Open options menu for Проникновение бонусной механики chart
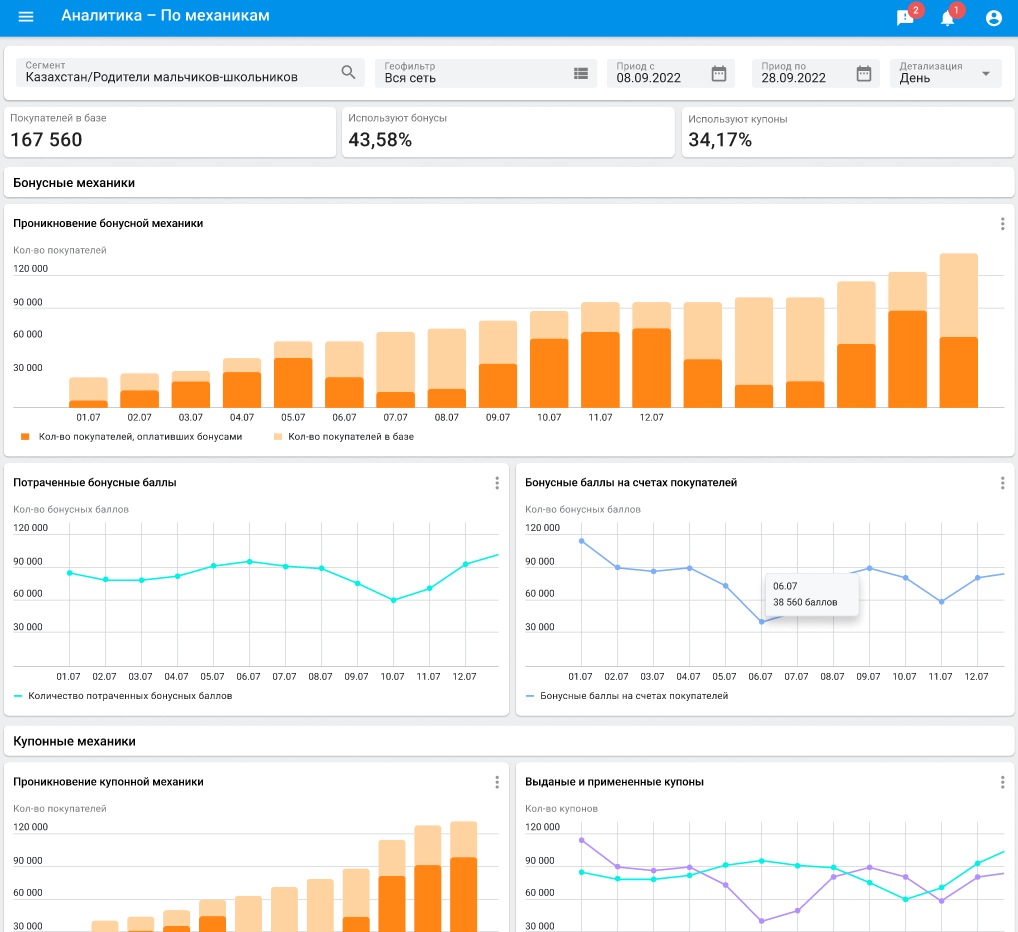 1002,224
